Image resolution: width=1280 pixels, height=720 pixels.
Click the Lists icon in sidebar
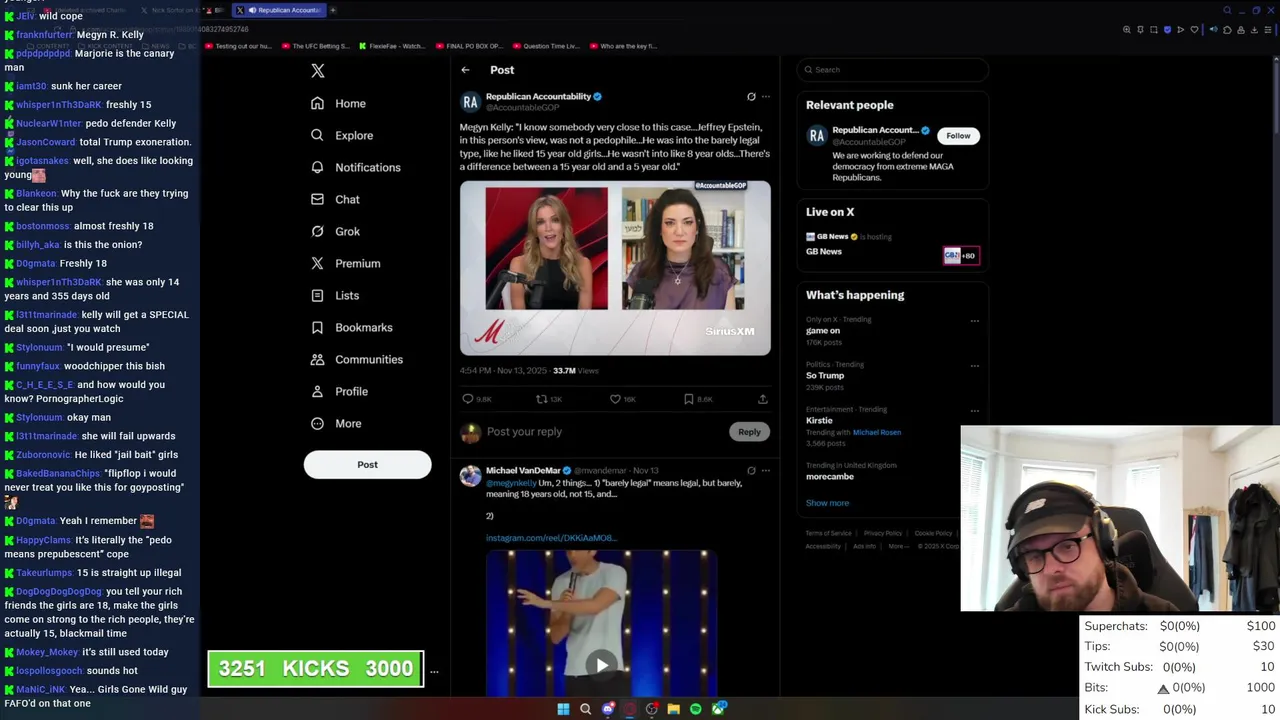[x=317, y=295]
